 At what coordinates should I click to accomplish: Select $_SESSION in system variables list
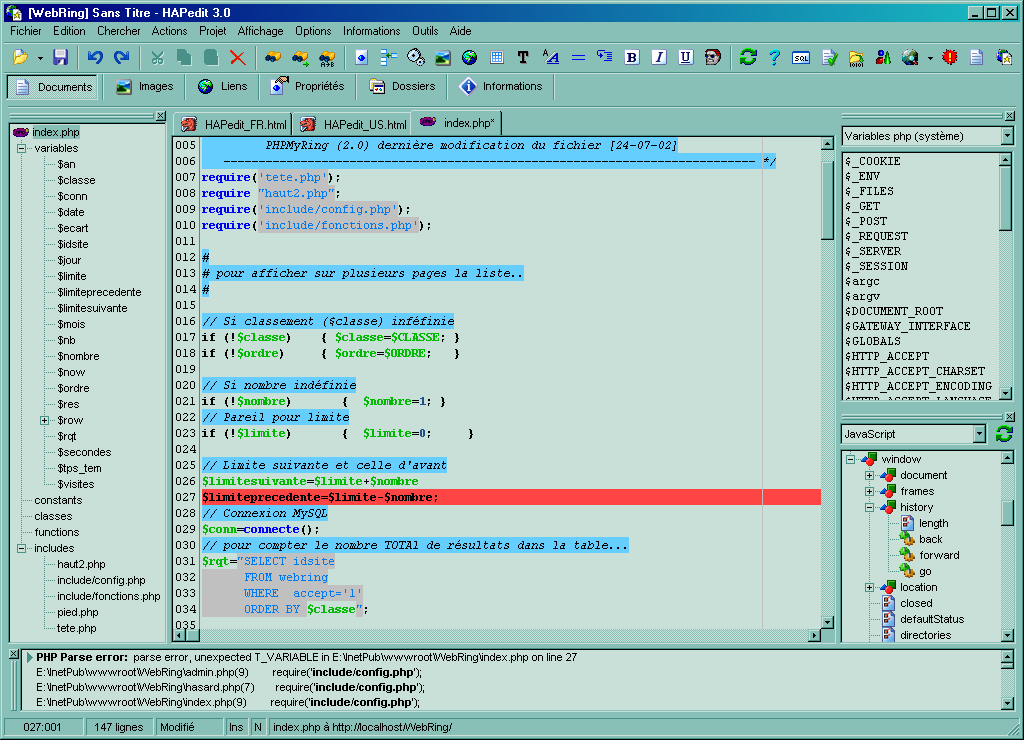876,266
